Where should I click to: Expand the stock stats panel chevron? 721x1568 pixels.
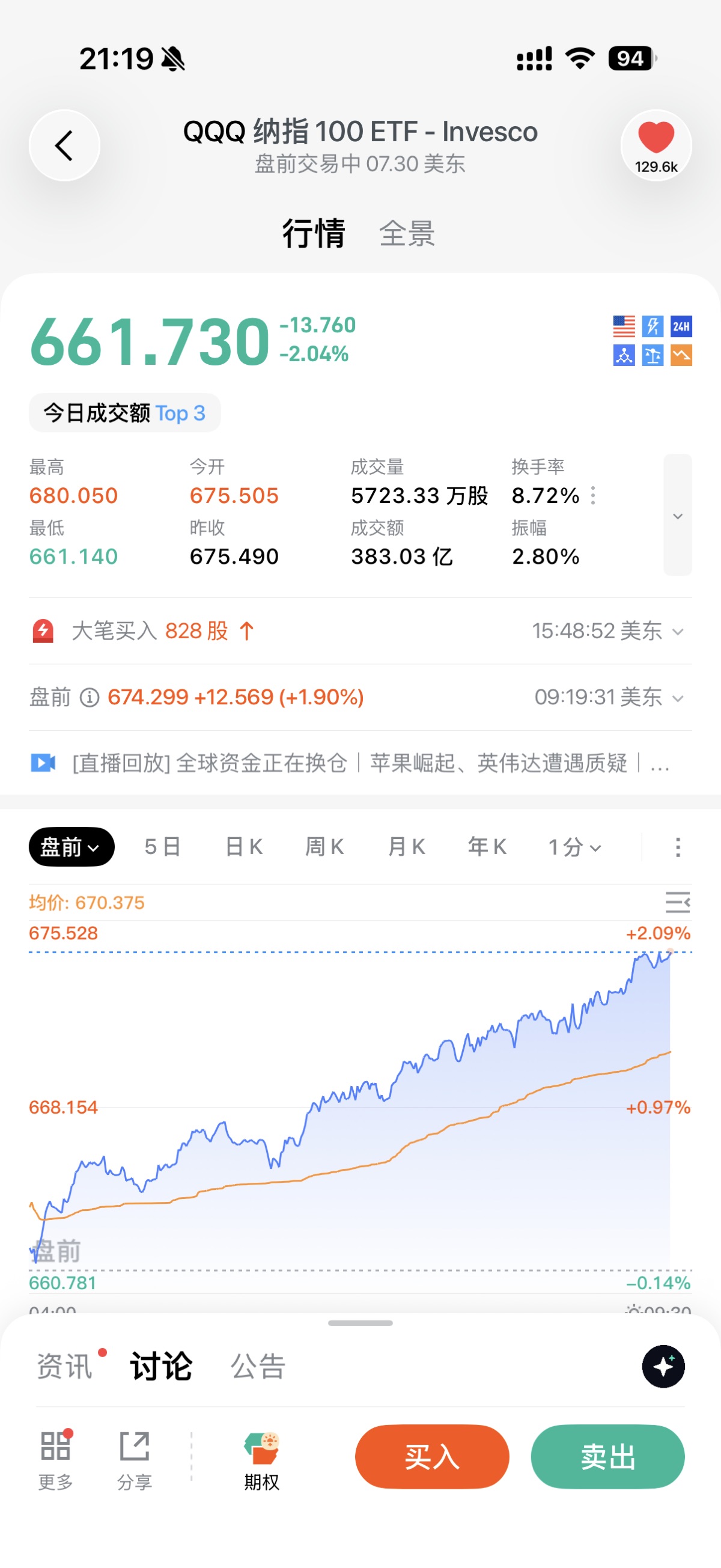click(x=678, y=515)
